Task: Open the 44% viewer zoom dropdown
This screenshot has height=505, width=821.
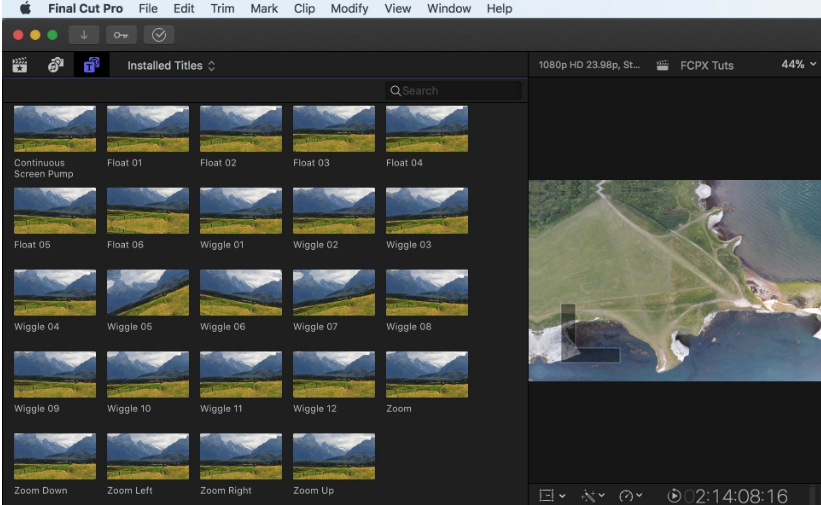Action: point(798,65)
